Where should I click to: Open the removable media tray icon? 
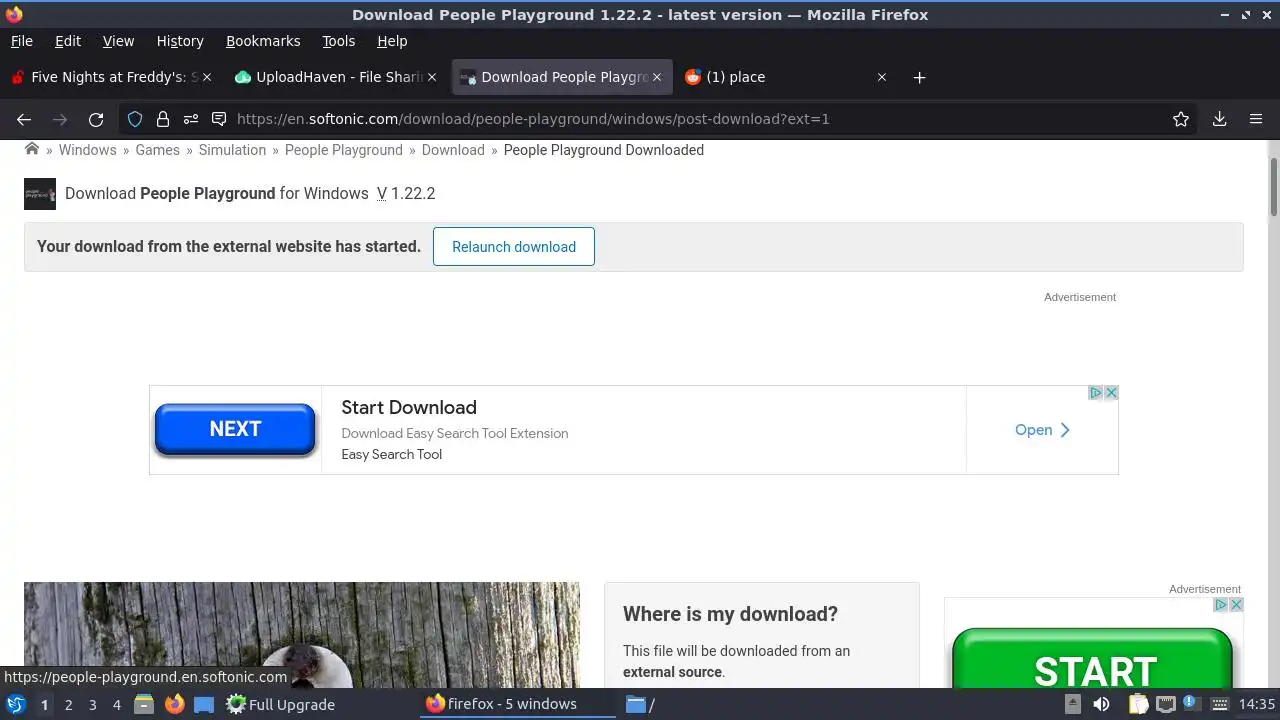1072,704
